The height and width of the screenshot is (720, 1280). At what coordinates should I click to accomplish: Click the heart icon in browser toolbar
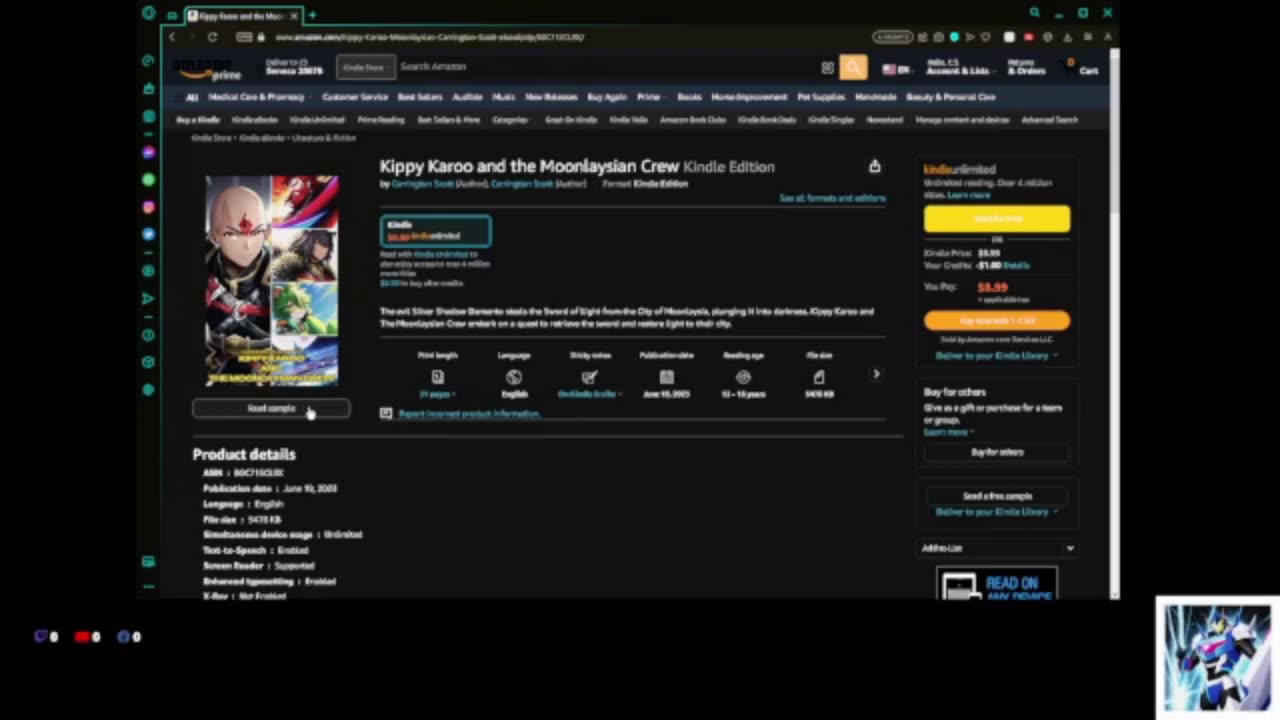click(x=986, y=37)
